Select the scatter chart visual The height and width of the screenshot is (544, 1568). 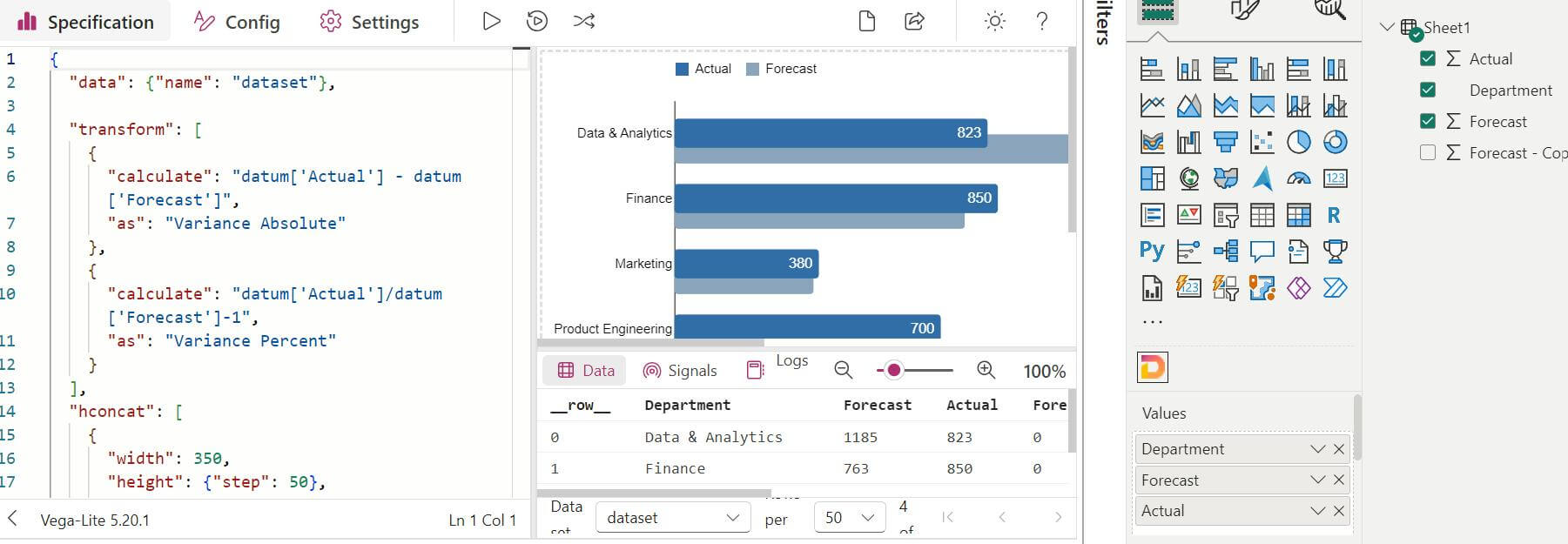[x=1262, y=142]
